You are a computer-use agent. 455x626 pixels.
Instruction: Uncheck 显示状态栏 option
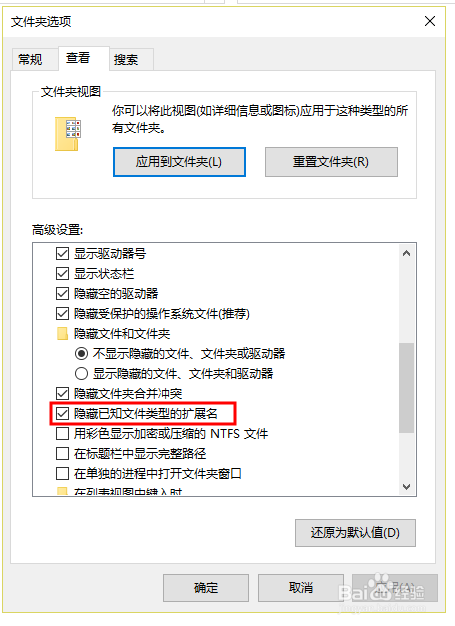click(62, 273)
